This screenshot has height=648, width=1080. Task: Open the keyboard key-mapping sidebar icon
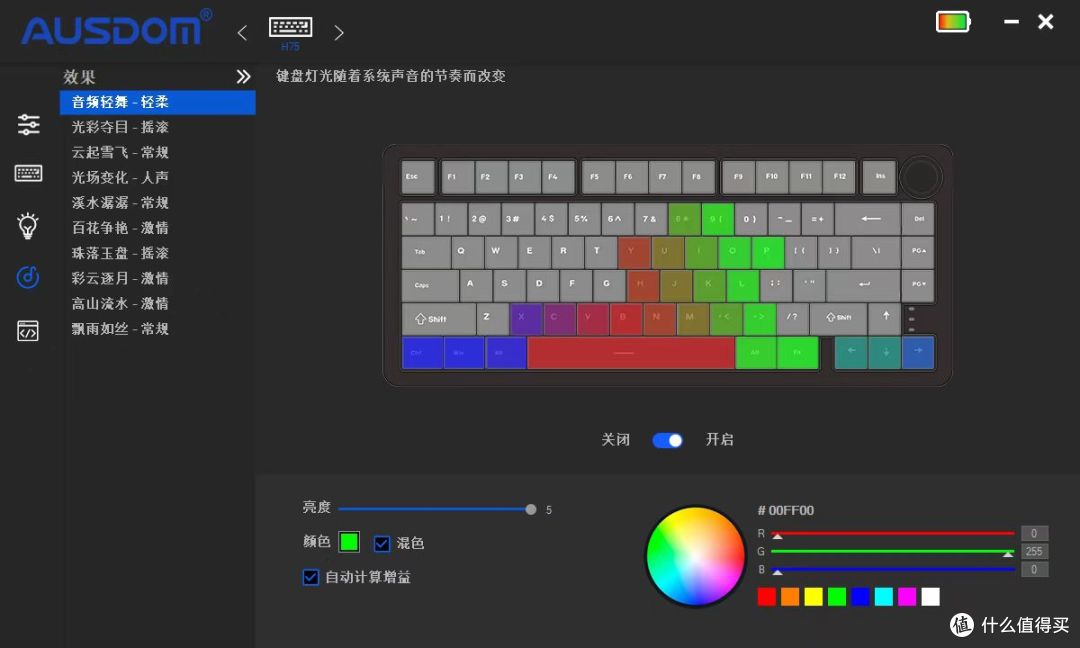[x=28, y=173]
